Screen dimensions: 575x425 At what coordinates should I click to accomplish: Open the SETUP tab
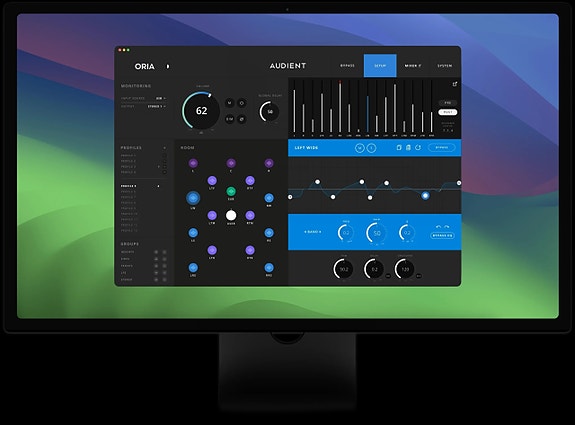pyautogui.click(x=380, y=66)
